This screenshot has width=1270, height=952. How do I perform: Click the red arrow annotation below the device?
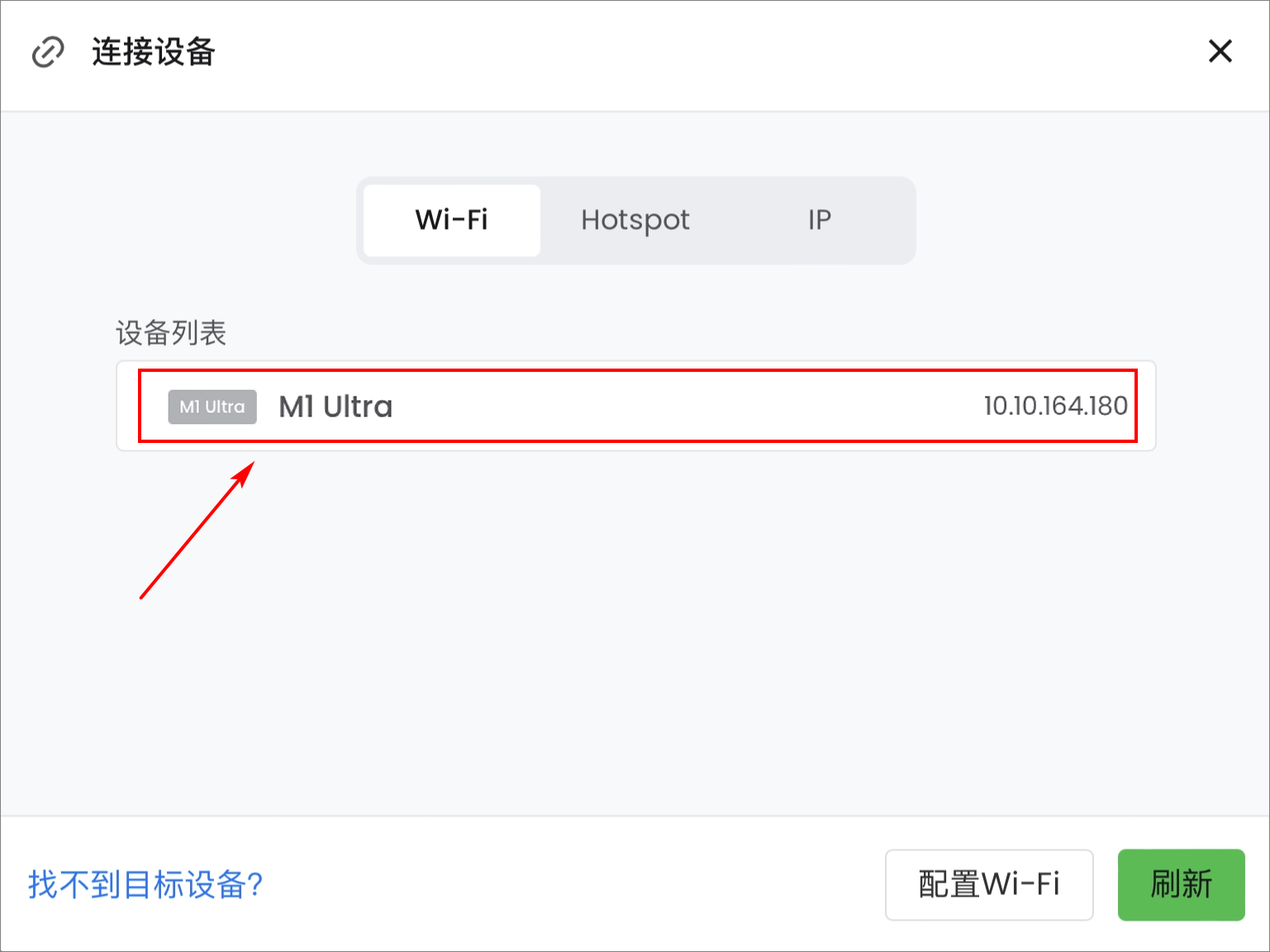[x=197, y=530]
